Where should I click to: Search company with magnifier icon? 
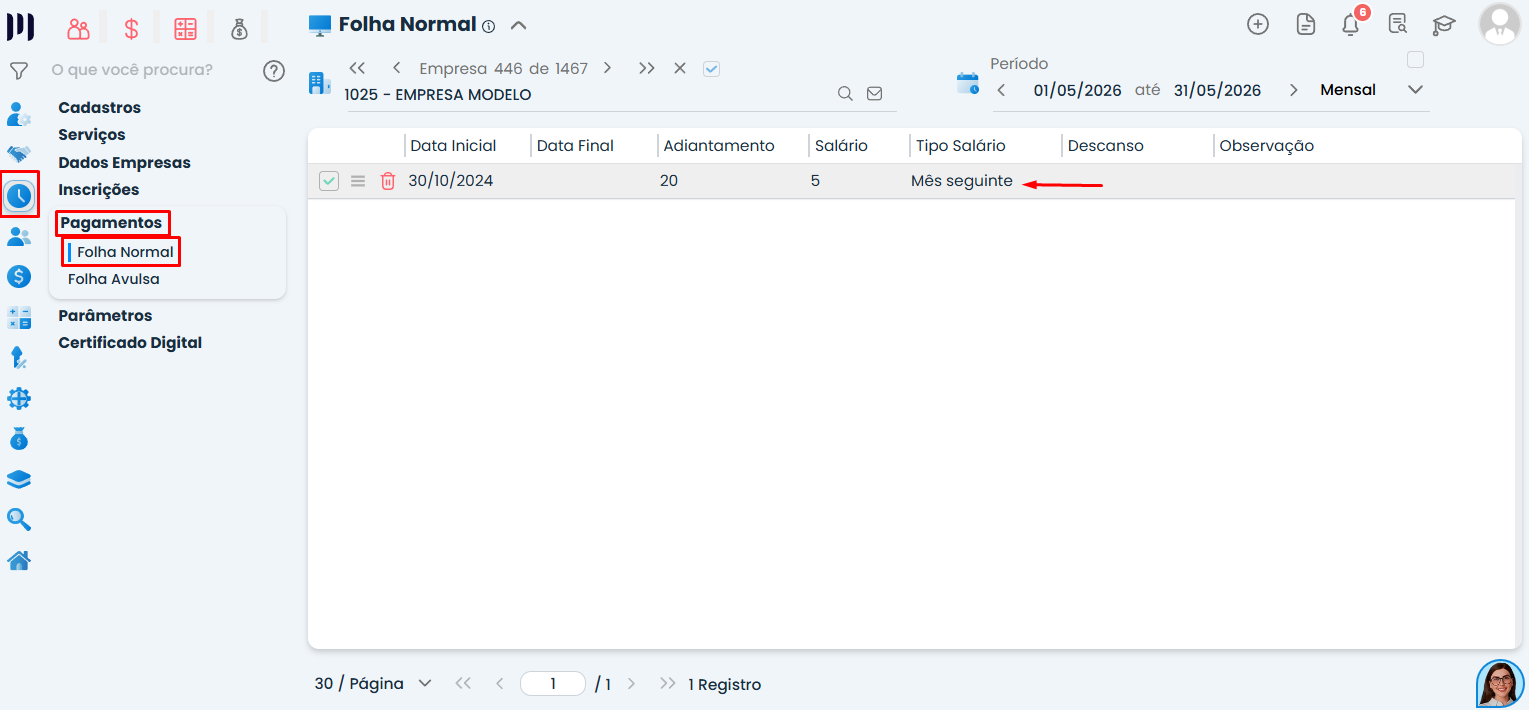click(x=845, y=94)
